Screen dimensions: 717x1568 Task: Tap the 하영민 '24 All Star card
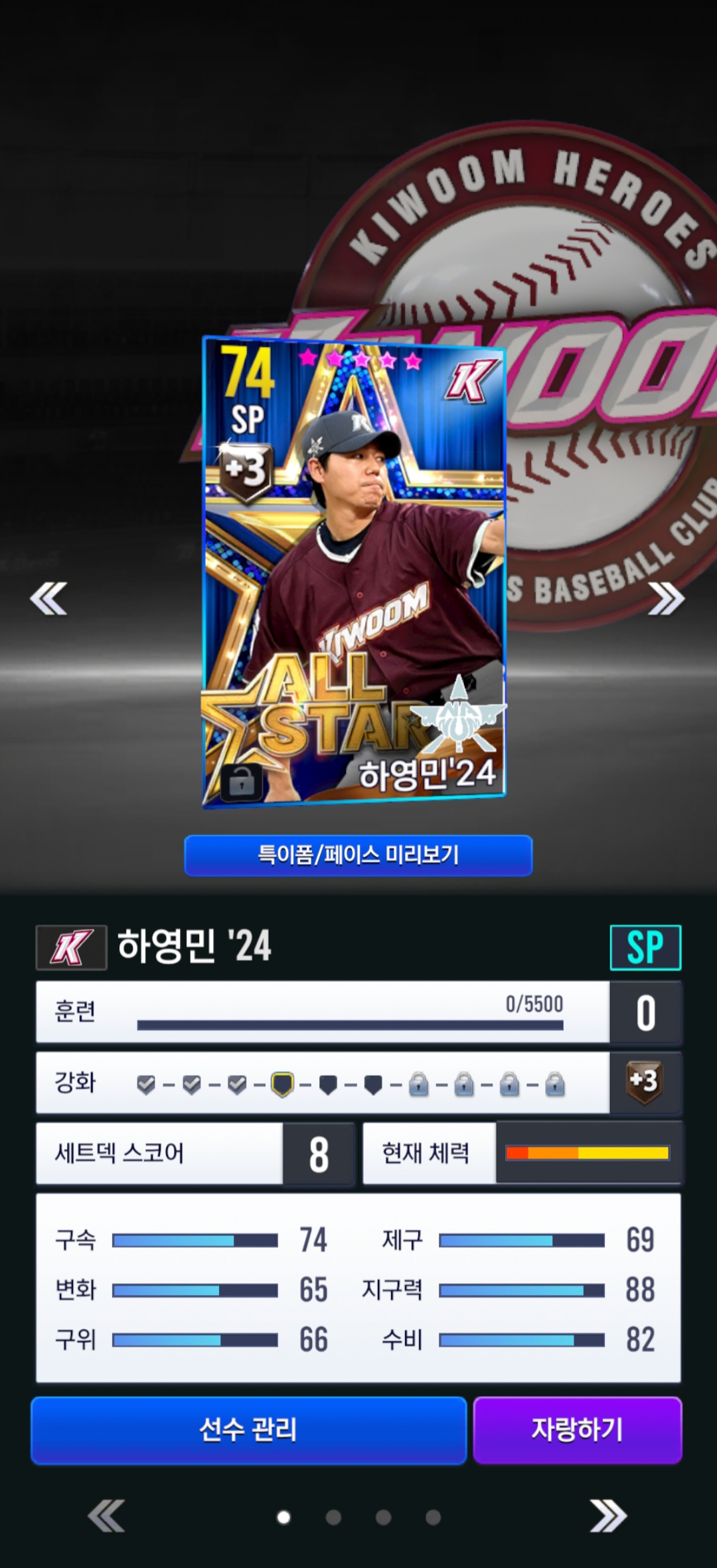(354, 572)
